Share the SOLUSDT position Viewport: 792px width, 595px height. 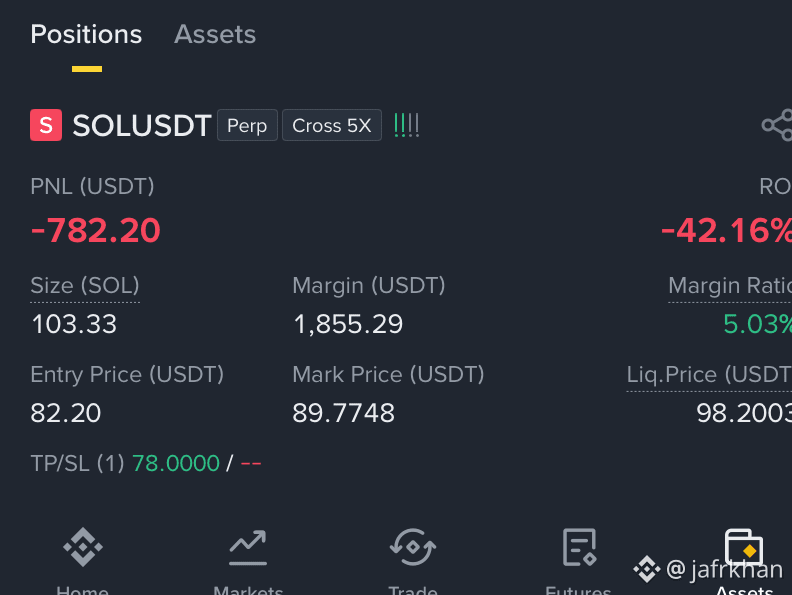coord(777,125)
